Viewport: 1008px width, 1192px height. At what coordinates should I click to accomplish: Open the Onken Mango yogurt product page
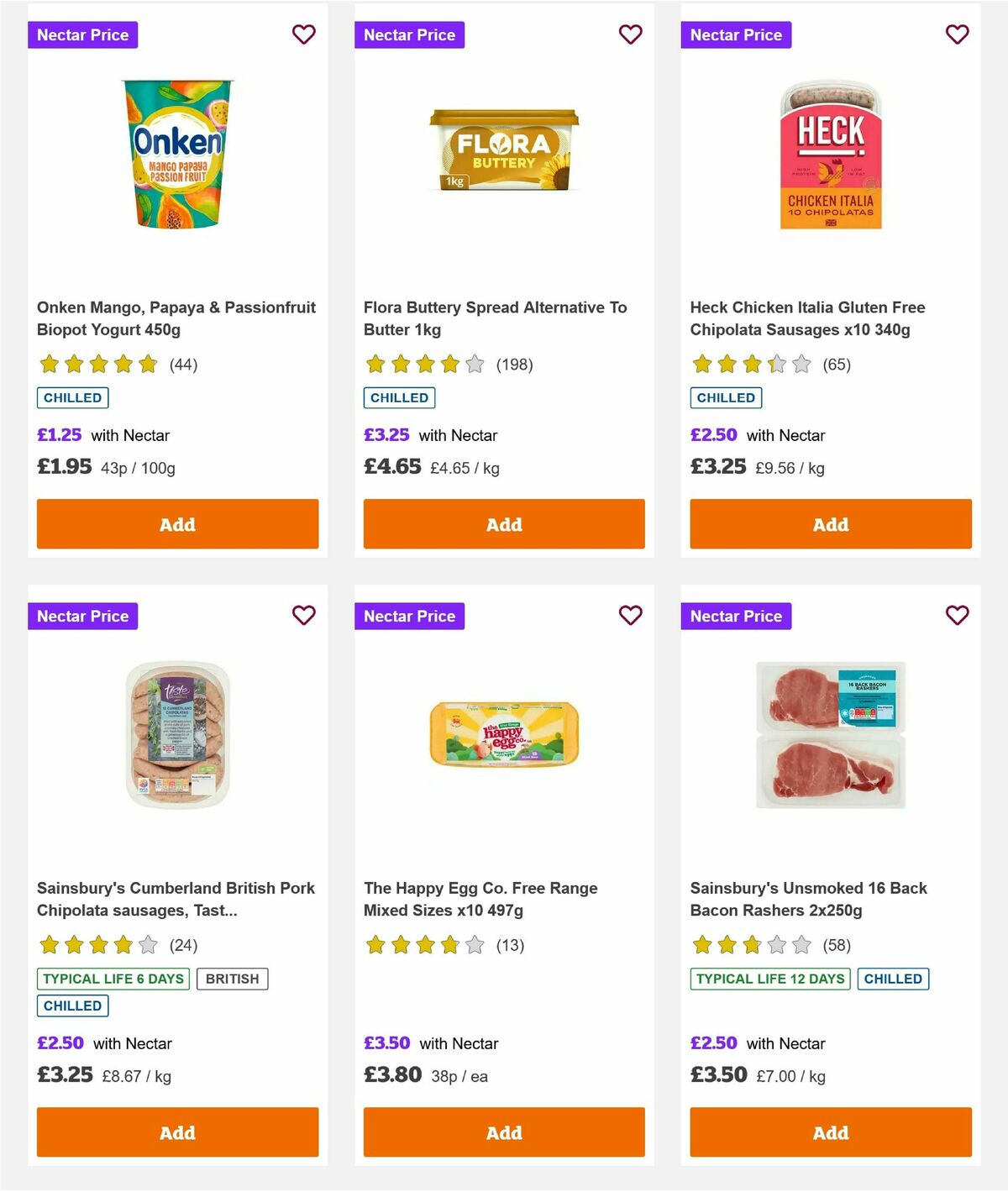[x=176, y=318]
